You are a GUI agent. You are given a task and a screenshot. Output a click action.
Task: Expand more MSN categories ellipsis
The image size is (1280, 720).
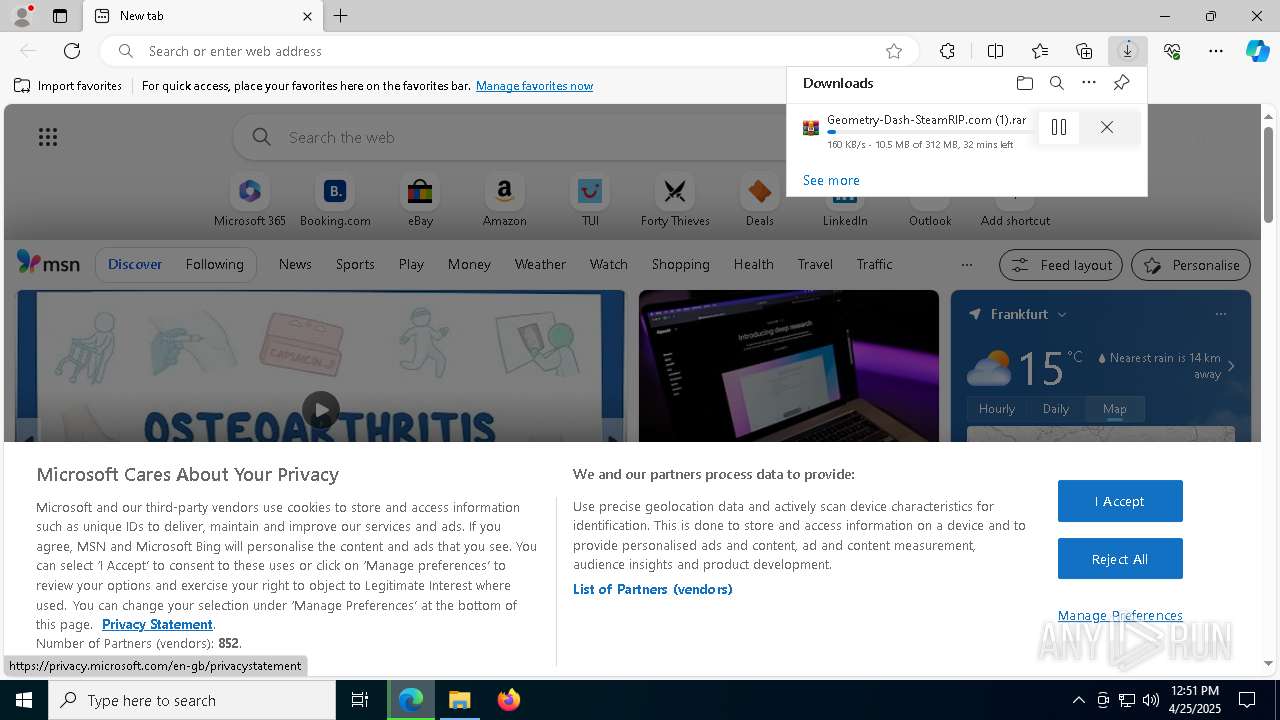click(966, 265)
